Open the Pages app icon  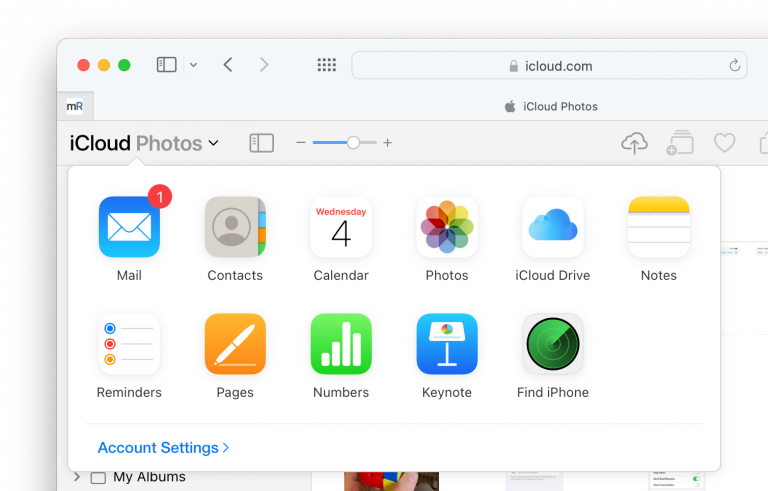pos(235,344)
